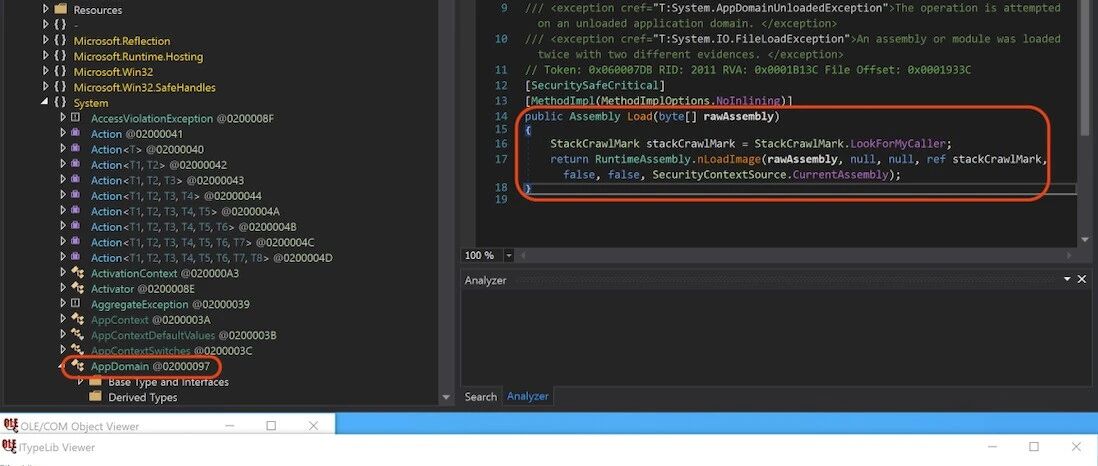Expand Base Type and Interfaces
The height and width of the screenshot is (466, 1098).
click(80, 381)
